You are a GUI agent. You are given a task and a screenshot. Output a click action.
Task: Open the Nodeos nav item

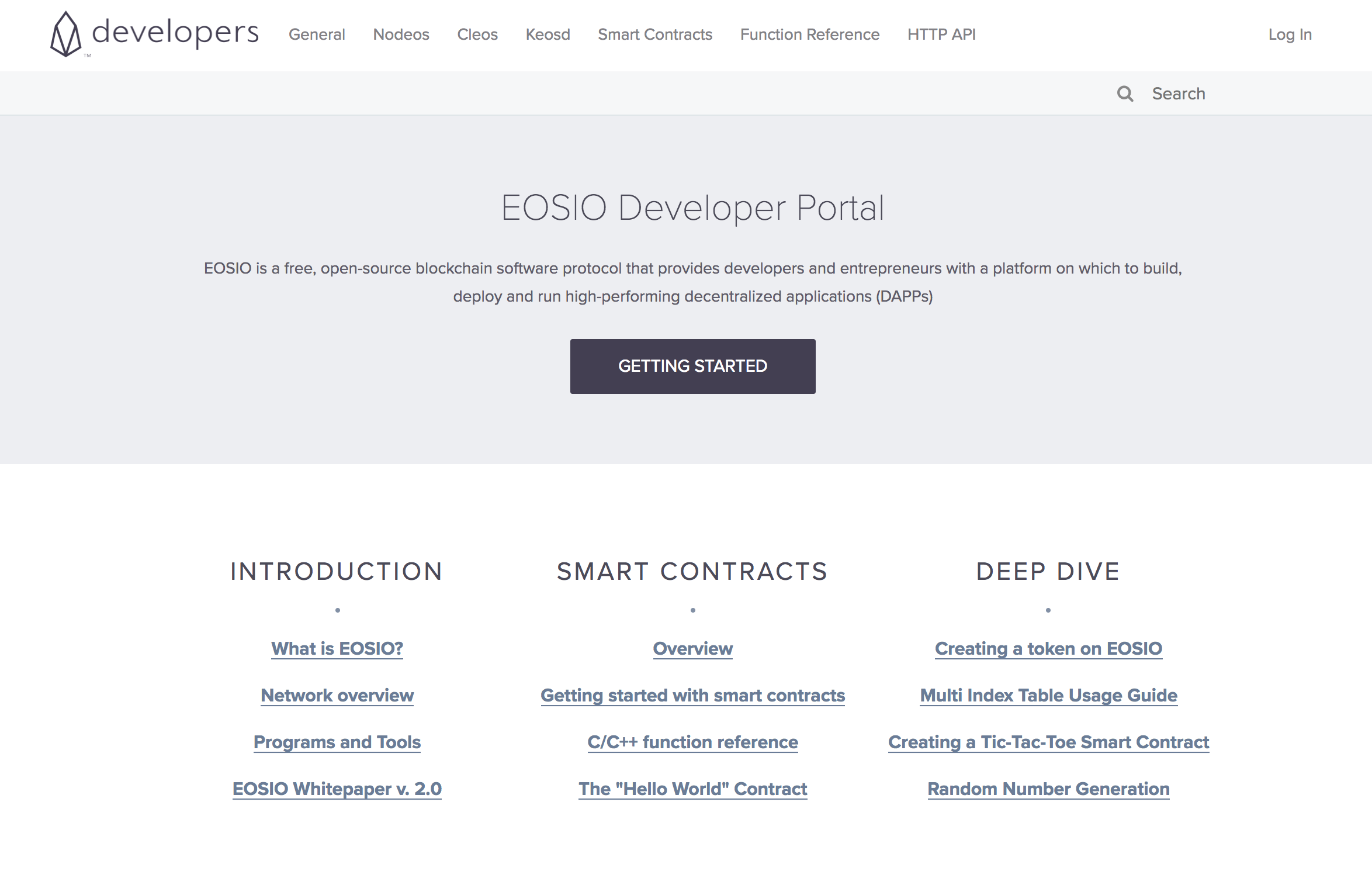(x=401, y=34)
